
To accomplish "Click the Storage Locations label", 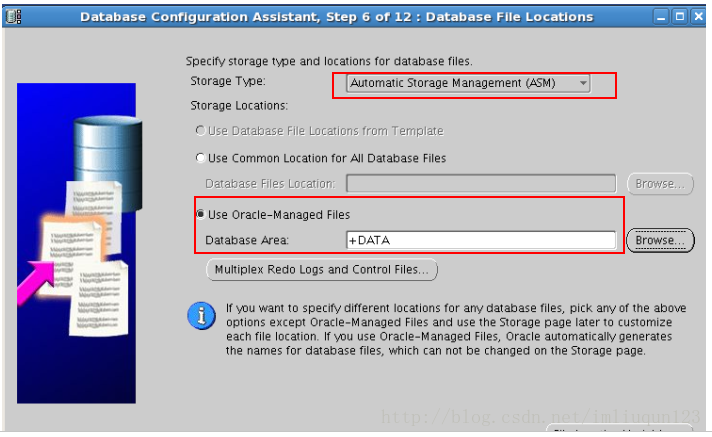I will click(x=239, y=106).
